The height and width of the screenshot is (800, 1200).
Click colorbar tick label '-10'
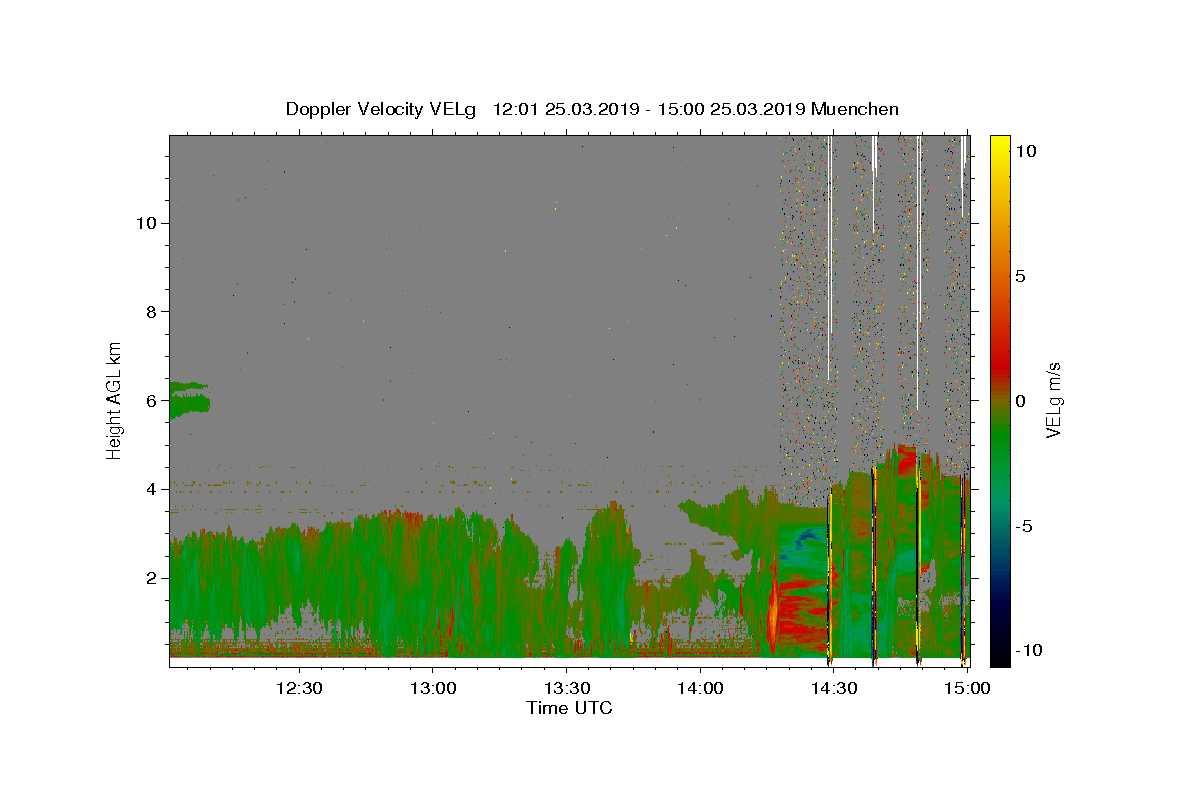pyautogui.click(x=1031, y=651)
